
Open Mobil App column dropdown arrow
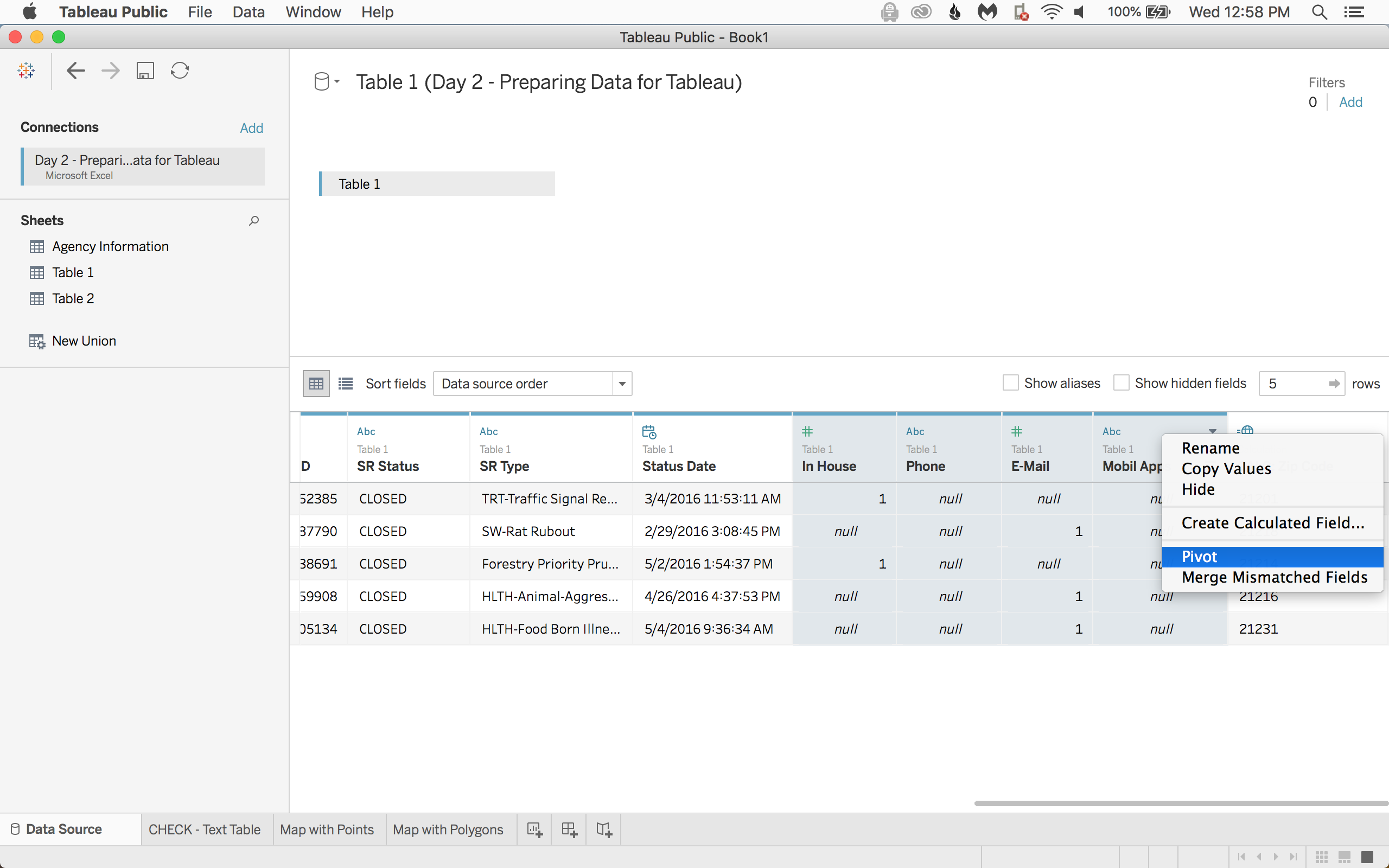(1212, 431)
